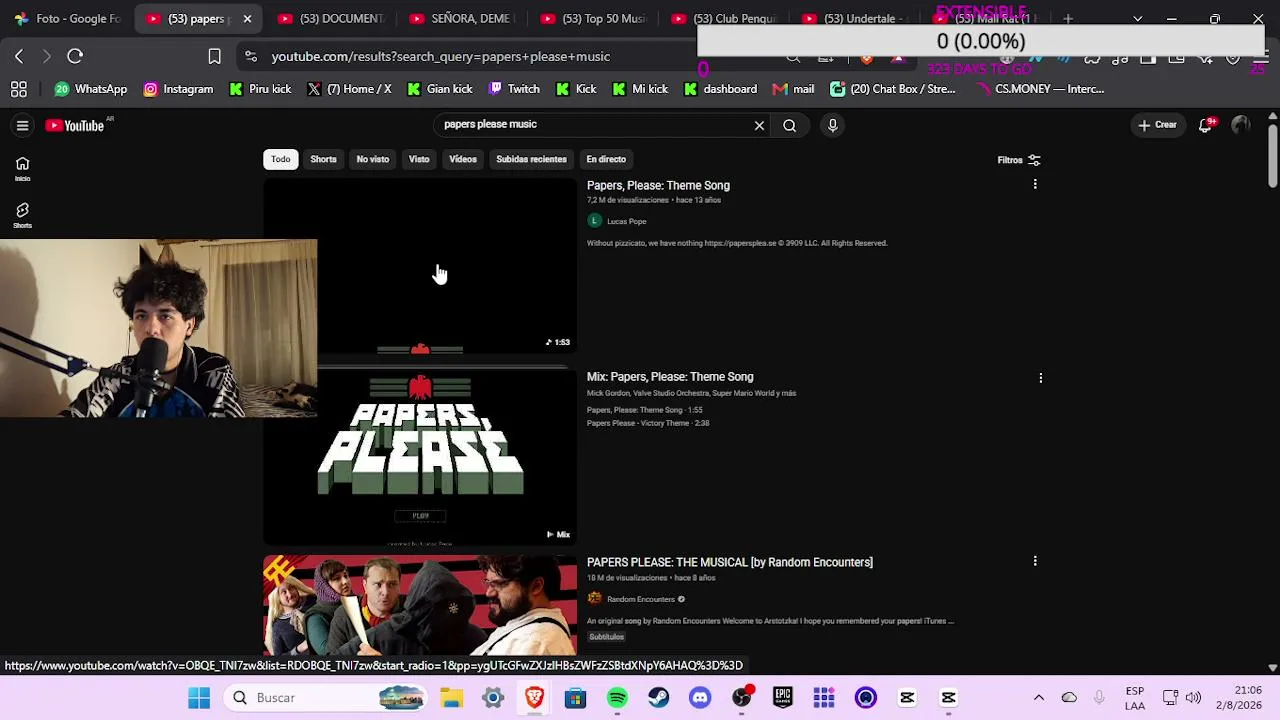Screen dimensions: 1280x720
Task: Open Inicio in the YouTube sidebar
Action: coord(22,169)
